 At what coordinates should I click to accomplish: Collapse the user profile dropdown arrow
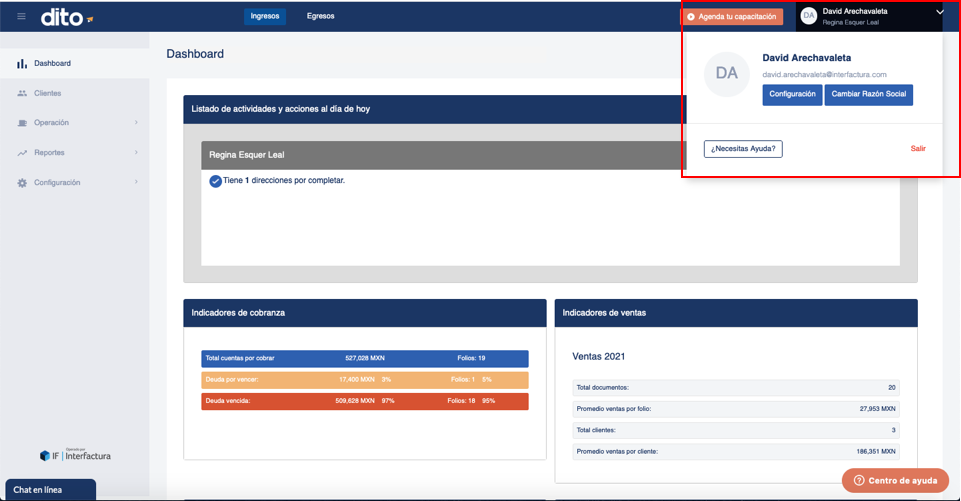(x=940, y=12)
